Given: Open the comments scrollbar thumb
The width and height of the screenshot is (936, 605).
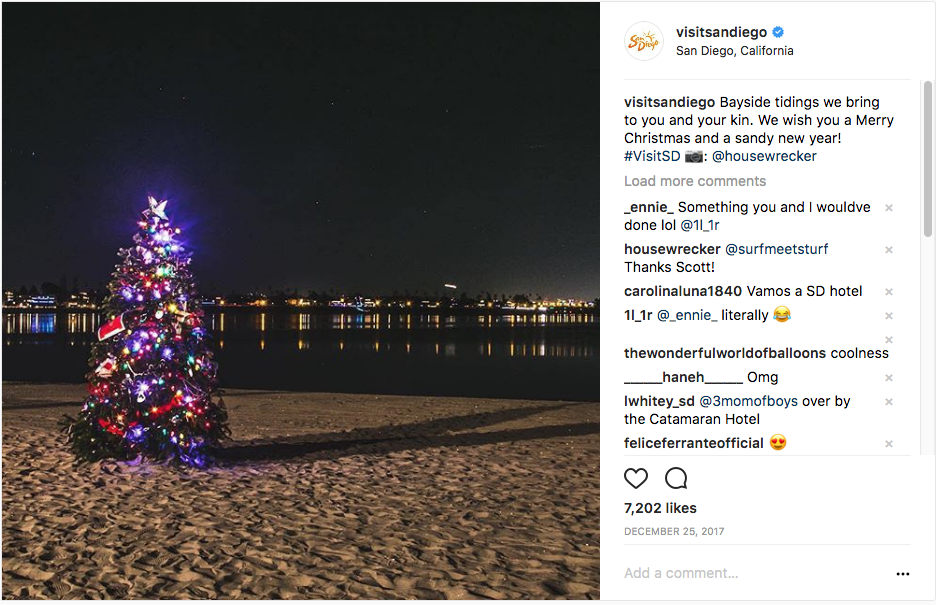Looking at the screenshot, I should pyautogui.click(x=928, y=159).
